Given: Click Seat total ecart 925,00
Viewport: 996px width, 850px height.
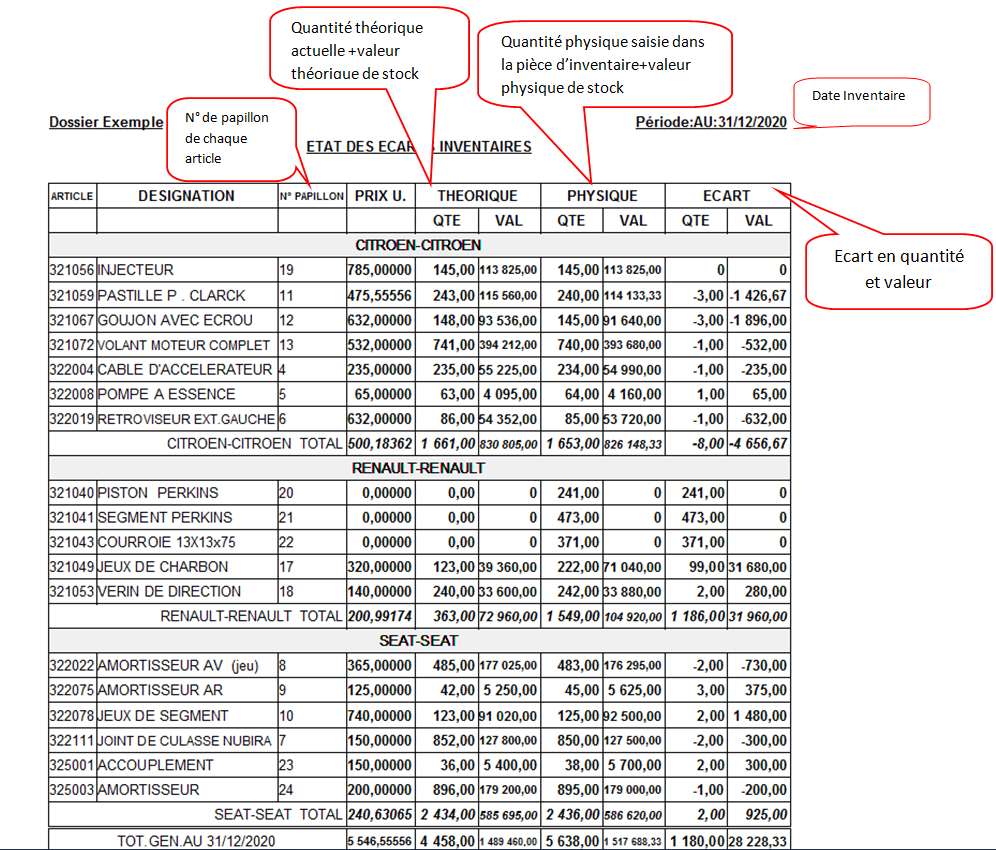Looking at the screenshot, I should (766, 814).
